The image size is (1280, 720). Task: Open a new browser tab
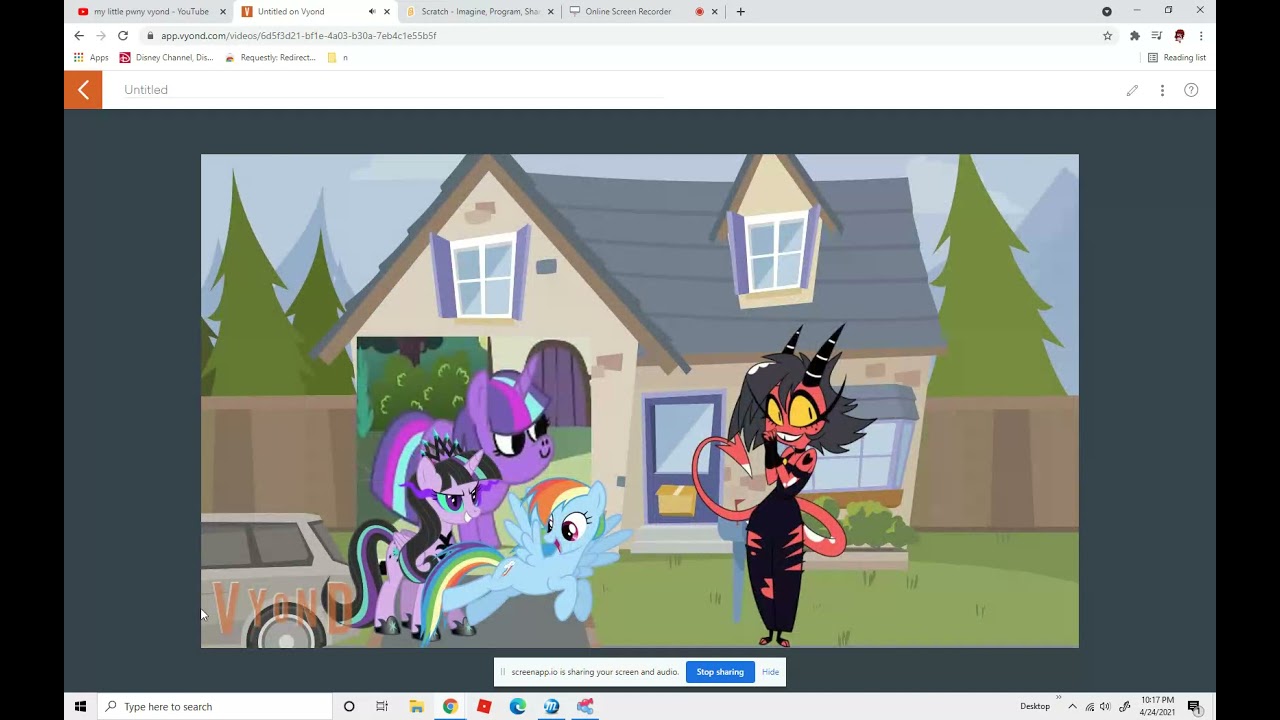coord(740,12)
